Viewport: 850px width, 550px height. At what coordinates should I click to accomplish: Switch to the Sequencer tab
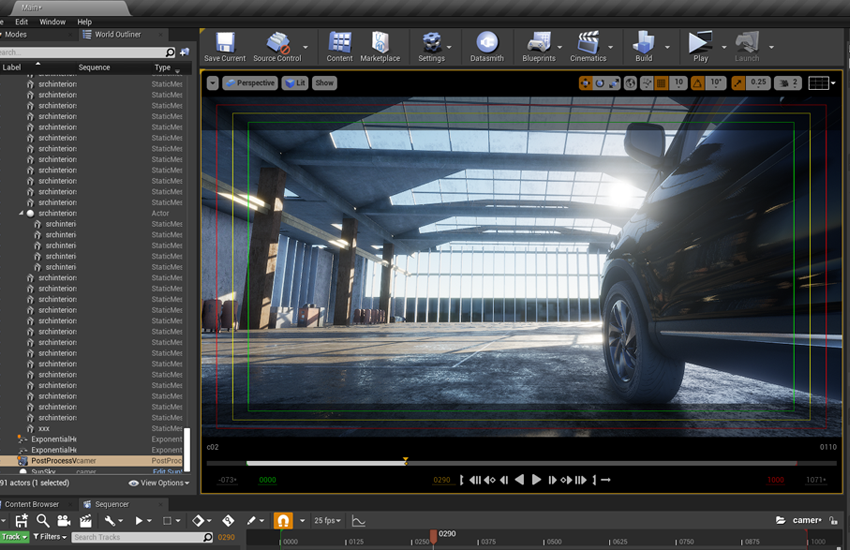(112, 504)
